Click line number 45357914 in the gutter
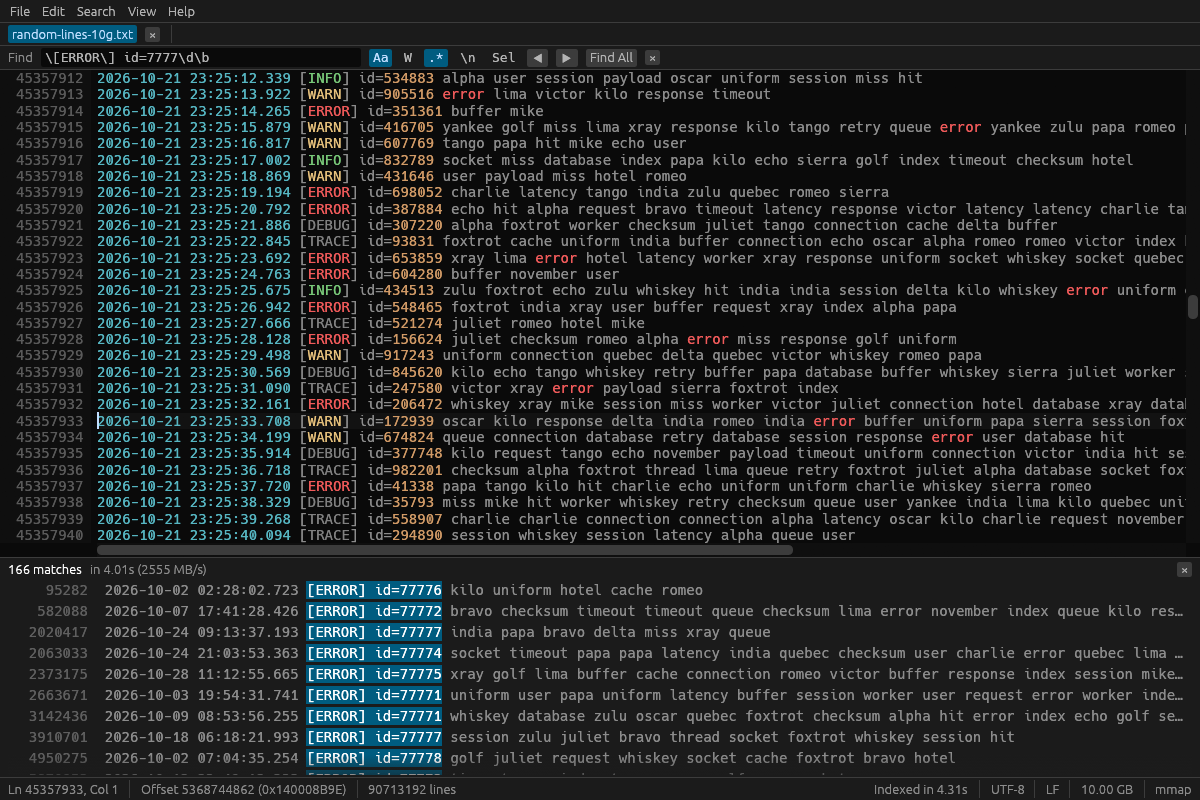This screenshot has height=800, width=1200. (x=50, y=111)
